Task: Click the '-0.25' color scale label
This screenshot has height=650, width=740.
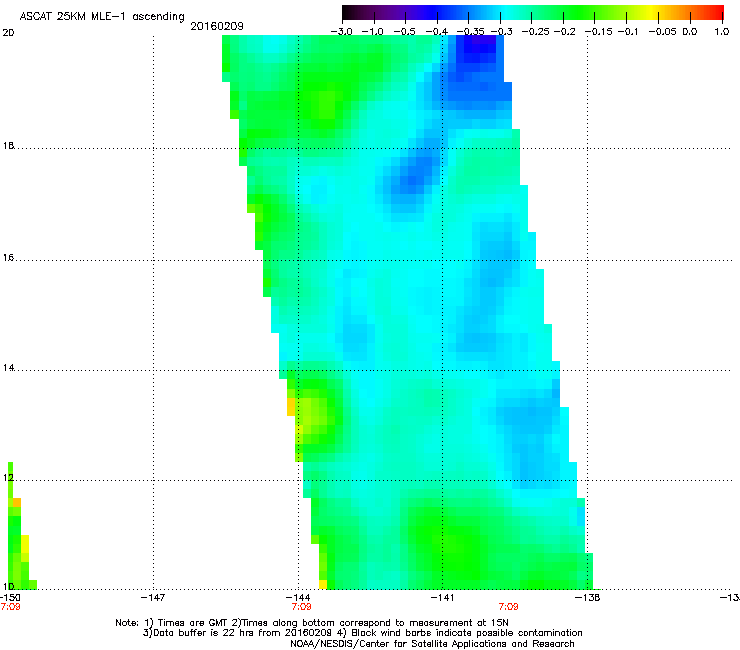Action: pyautogui.click(x=536, y=32)
